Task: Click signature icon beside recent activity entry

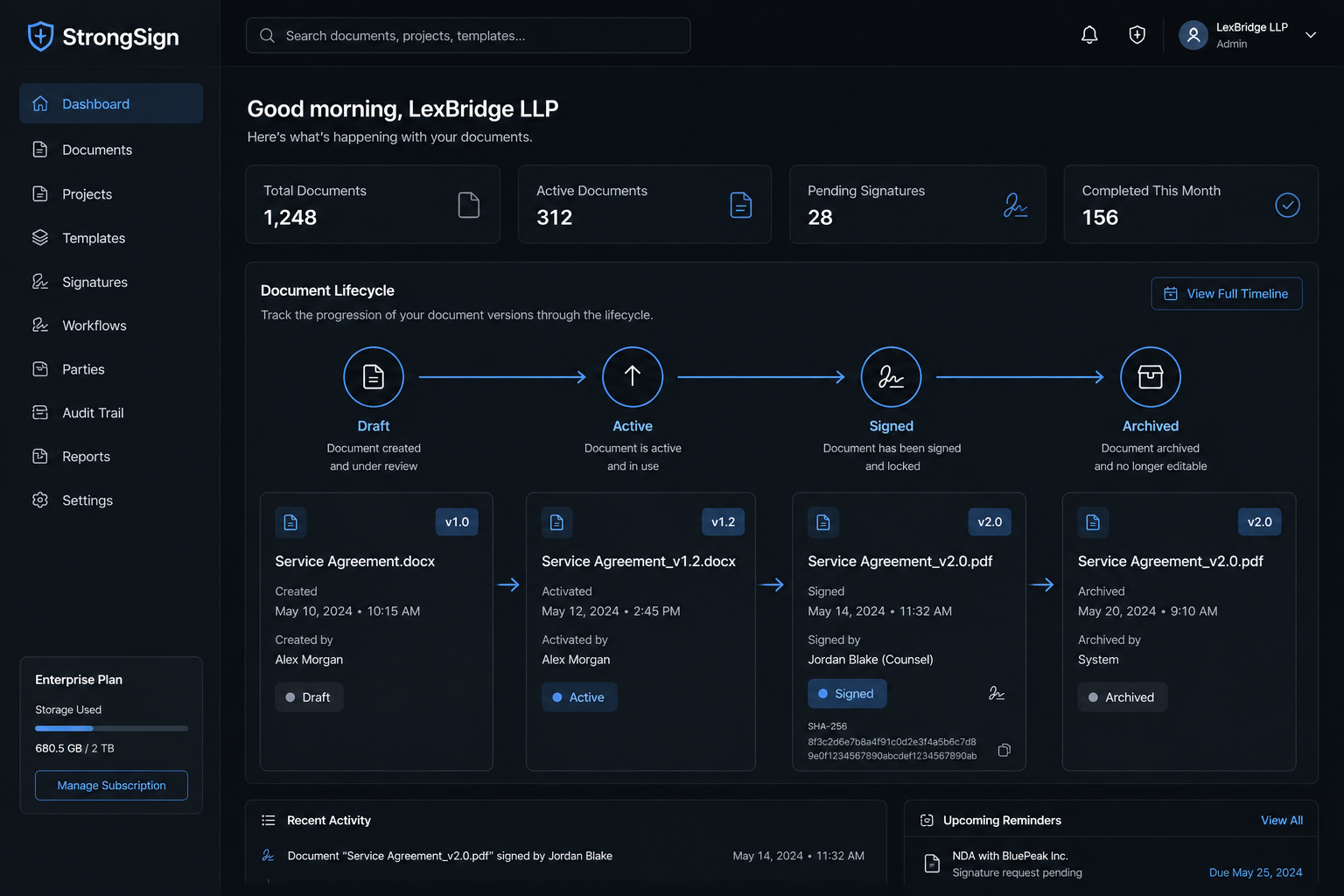Action: click(268, 856)
